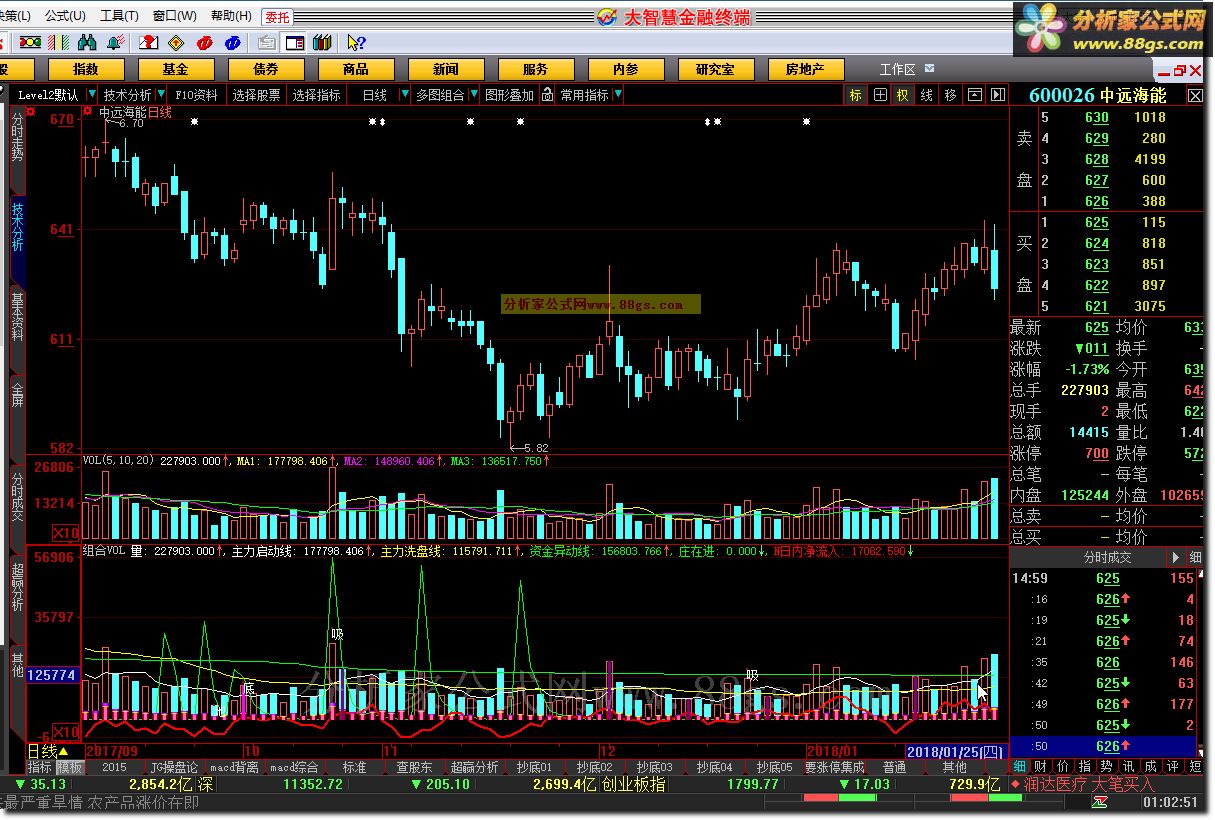Click the 服务 category button
Viewport: 1215px width, 820px height.
click(535, 69)
